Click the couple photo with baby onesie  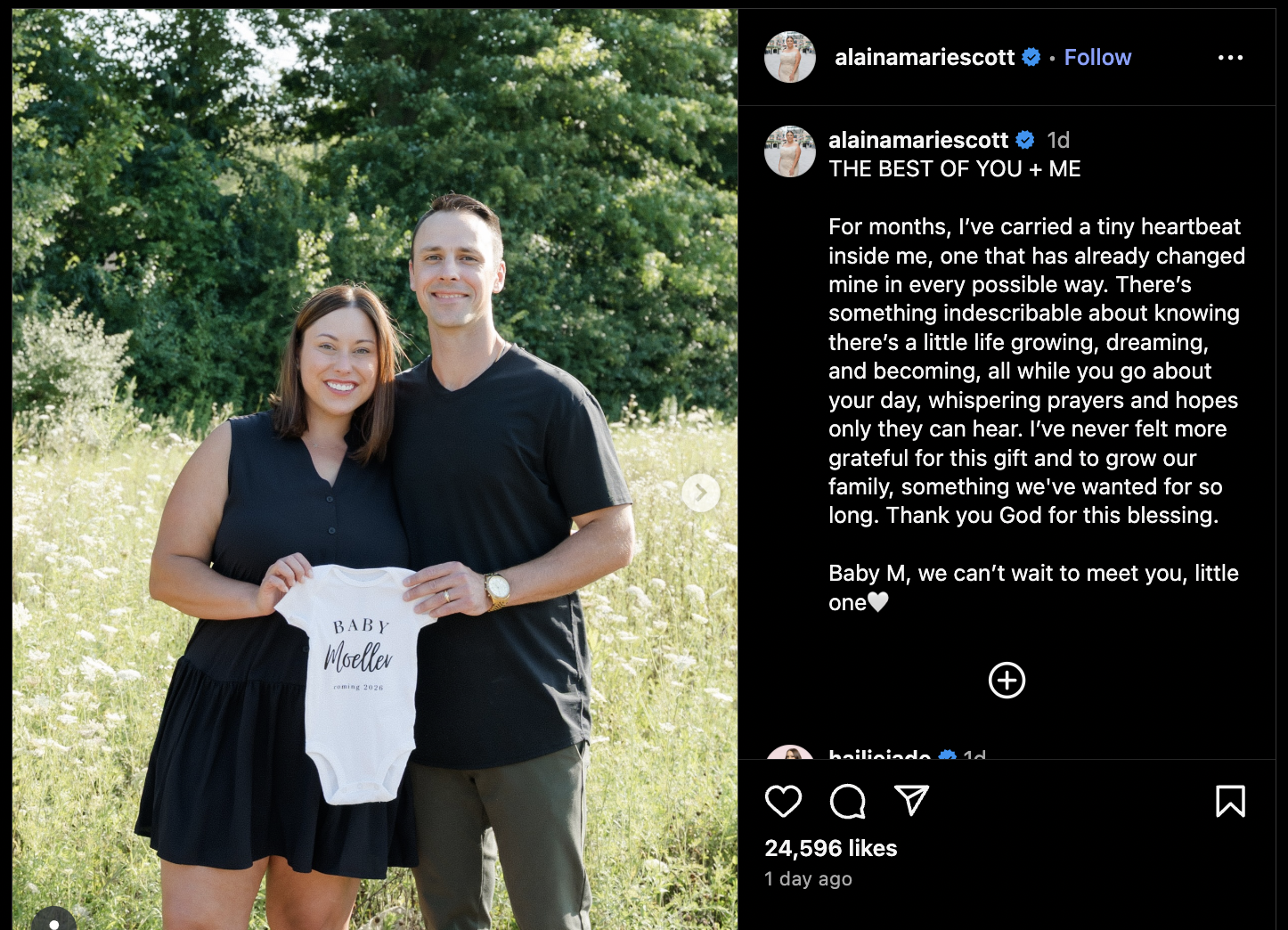tap(375, 469)
